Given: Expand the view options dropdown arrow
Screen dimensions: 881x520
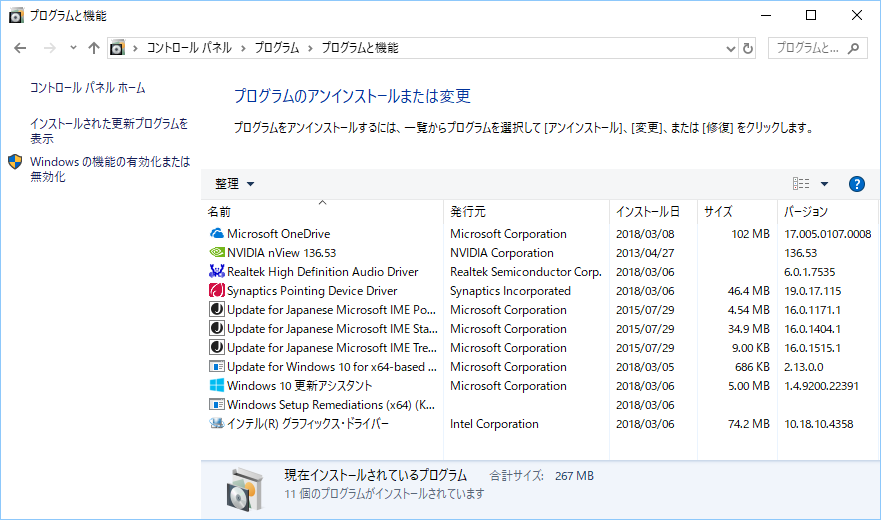Looking at the screenshot, I should click(x=824, y=184).
